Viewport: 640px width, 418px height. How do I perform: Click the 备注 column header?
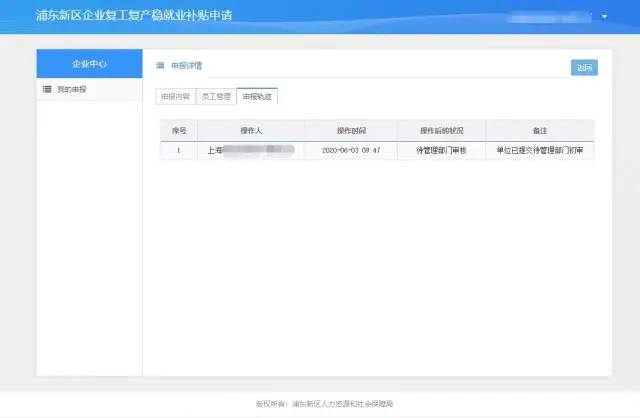tap(540, 130)
